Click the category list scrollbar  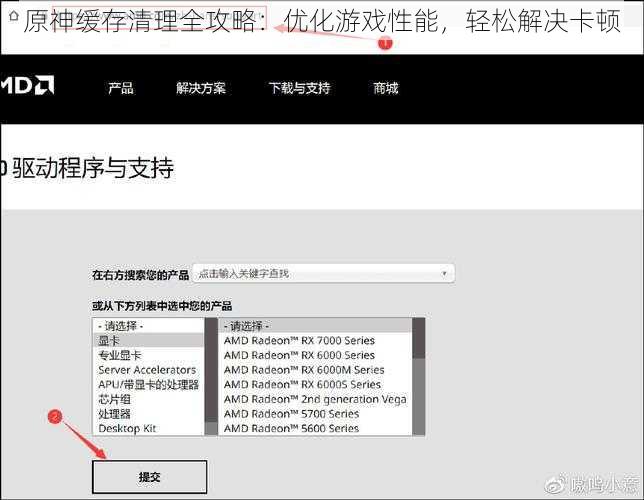211,376
